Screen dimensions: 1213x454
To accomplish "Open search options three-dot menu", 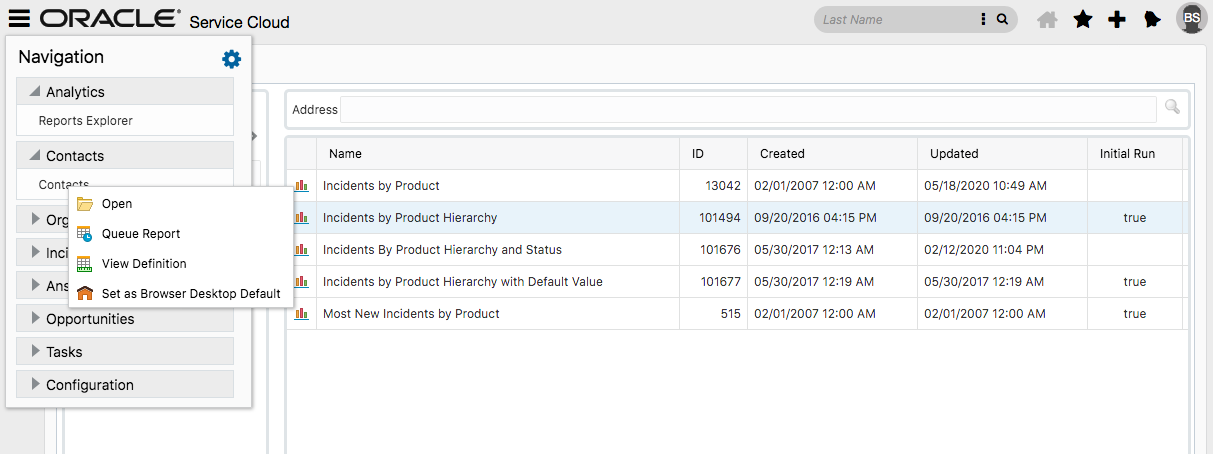I will pyautogui.click(x=983, y=19).
